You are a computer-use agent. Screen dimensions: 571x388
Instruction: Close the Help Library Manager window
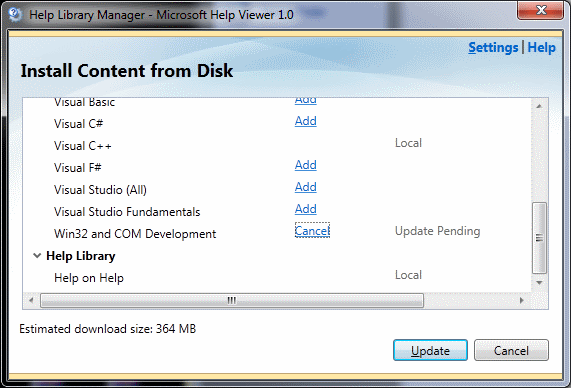540,10
